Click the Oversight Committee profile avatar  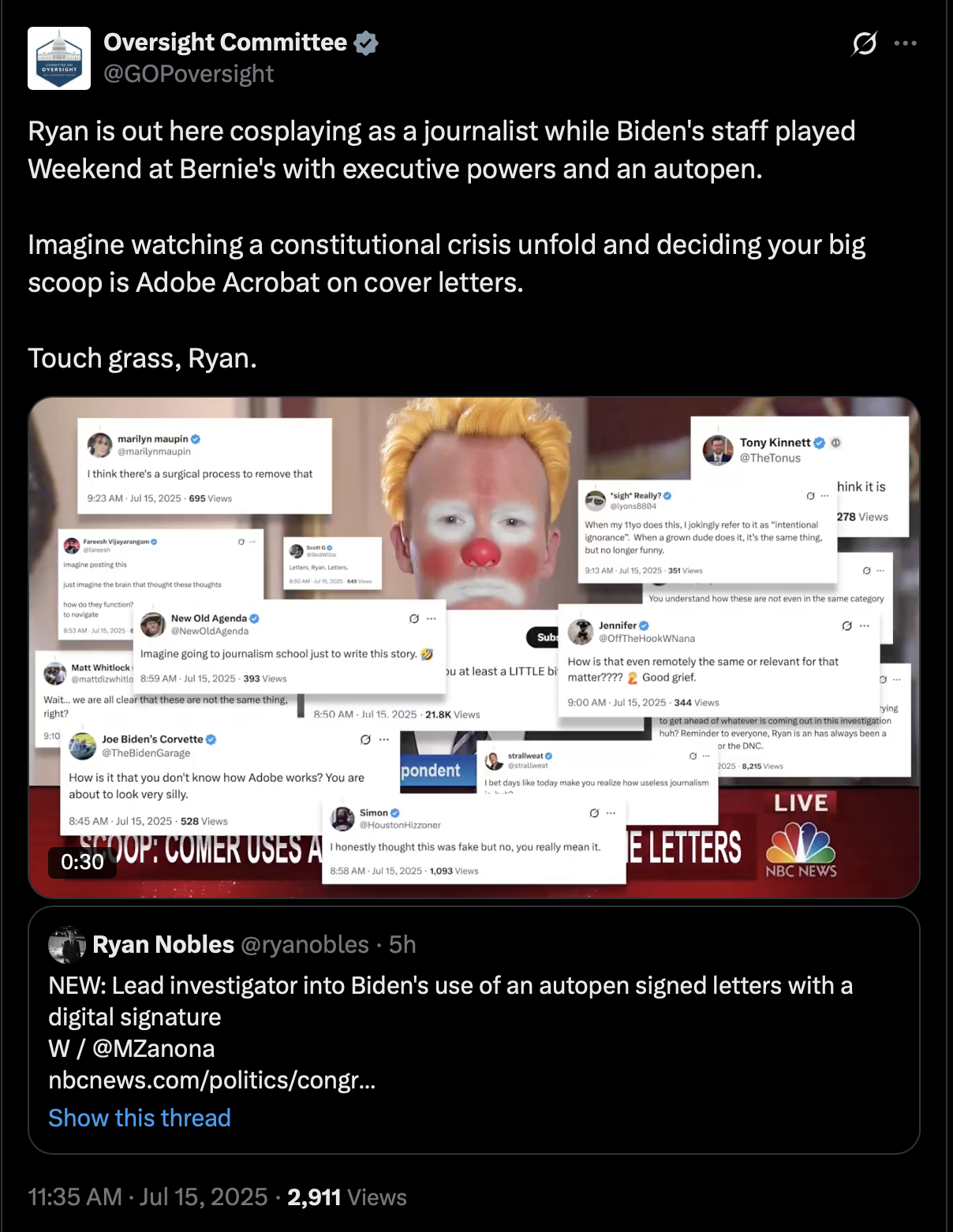[x=59, y=58]
